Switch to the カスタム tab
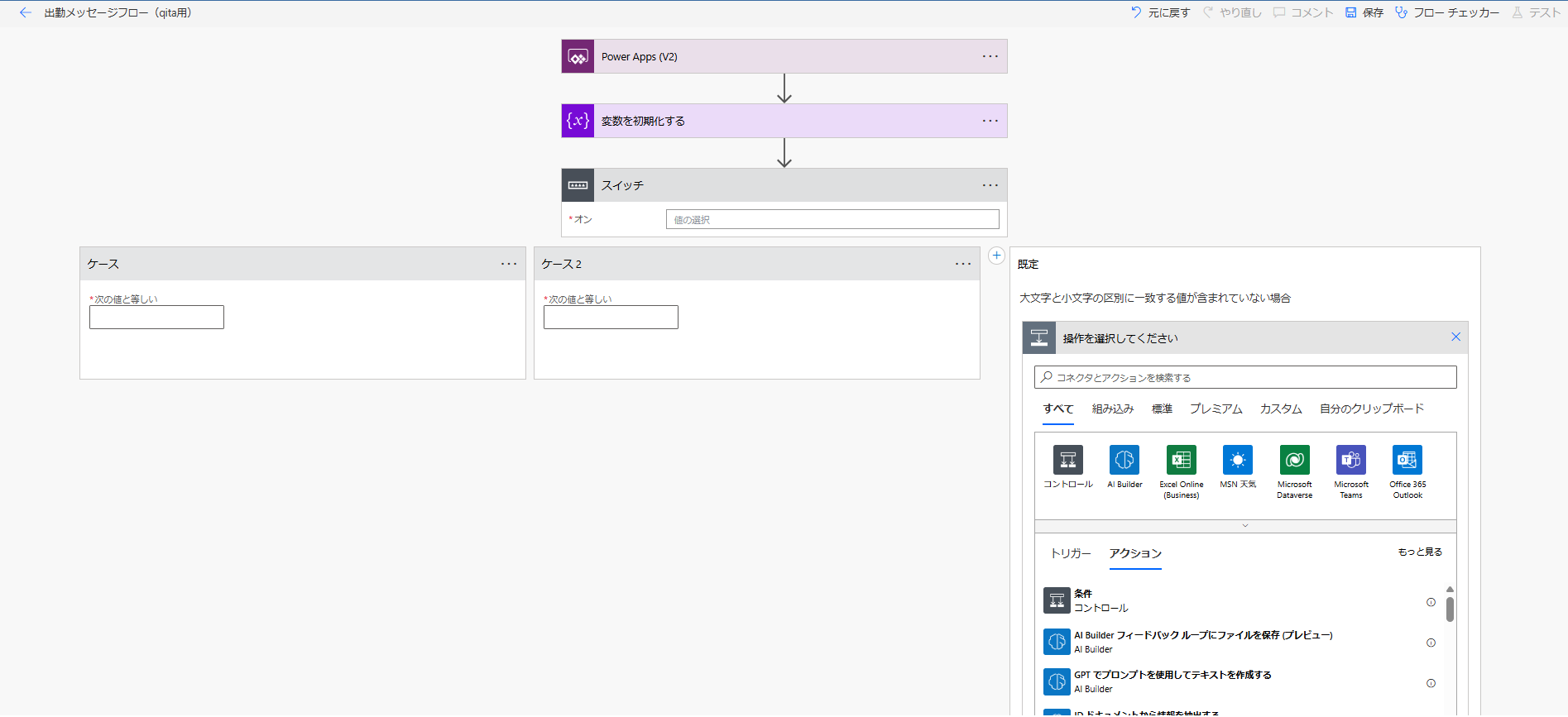Viewport: 1568px width, 717px height. click(1281, 409)
